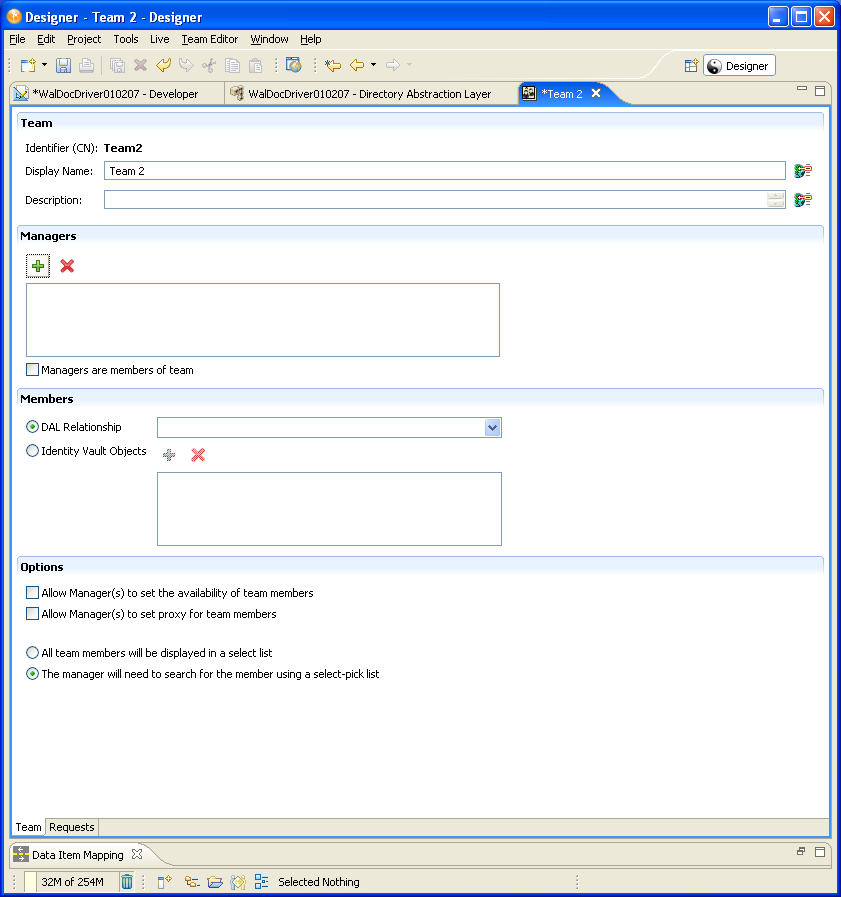Viewport: 841px width, 897px height.
Task: Click the Cut scissors icon
Action: [x=209, y=65]
